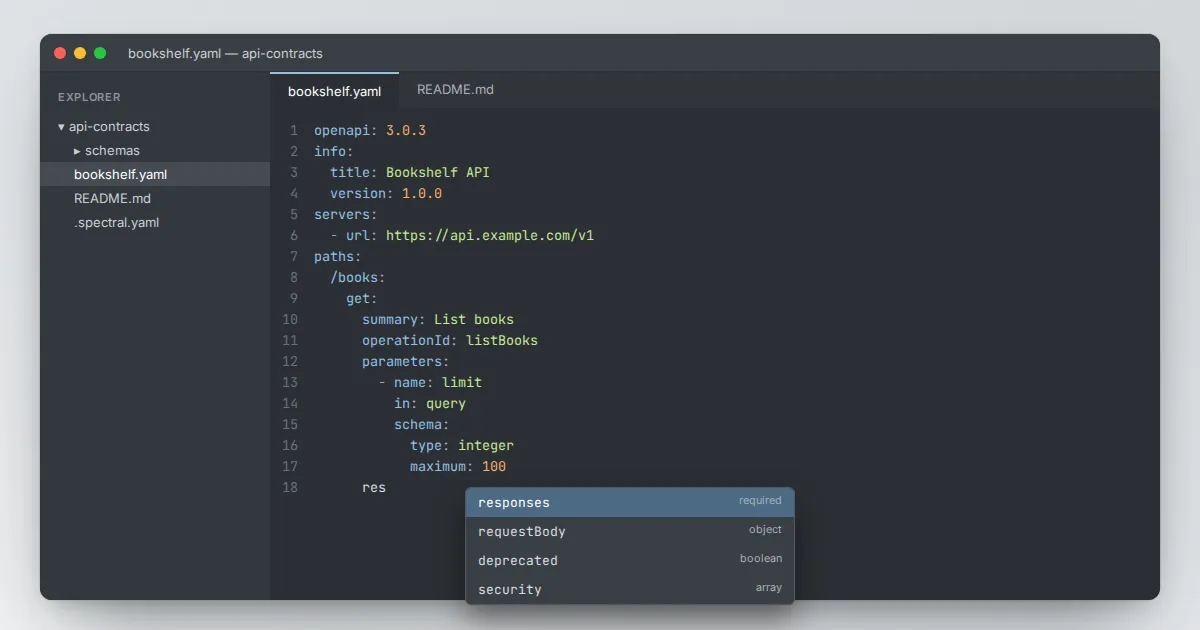The width and height of the screenshot is (1200, 630).
Task: Click the parameters: key
Action: point(406,361)
